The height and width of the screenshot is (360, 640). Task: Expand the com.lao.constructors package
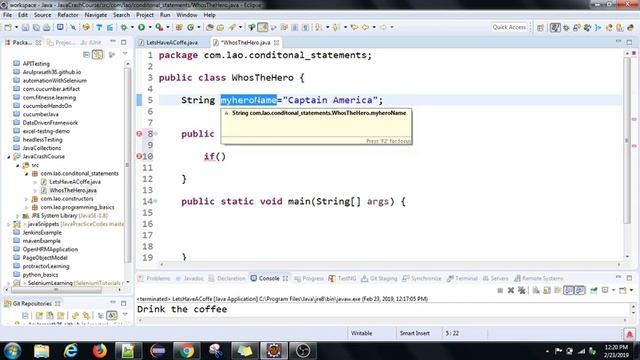pos(27,199)
